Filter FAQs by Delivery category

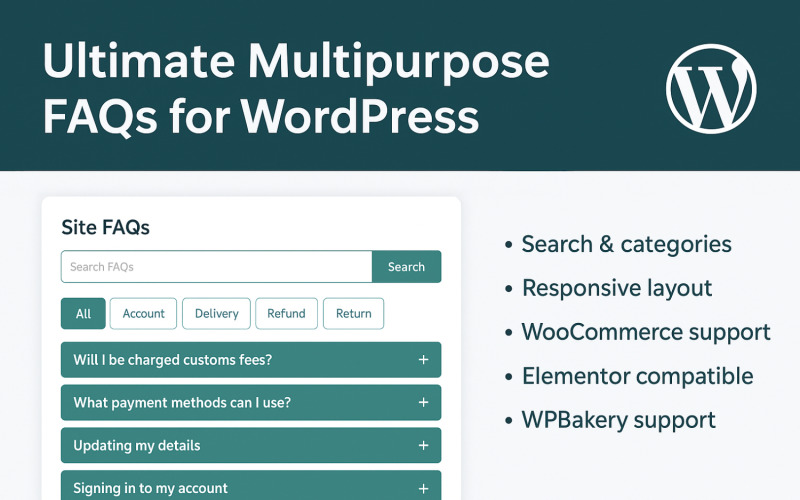[216, 314]
